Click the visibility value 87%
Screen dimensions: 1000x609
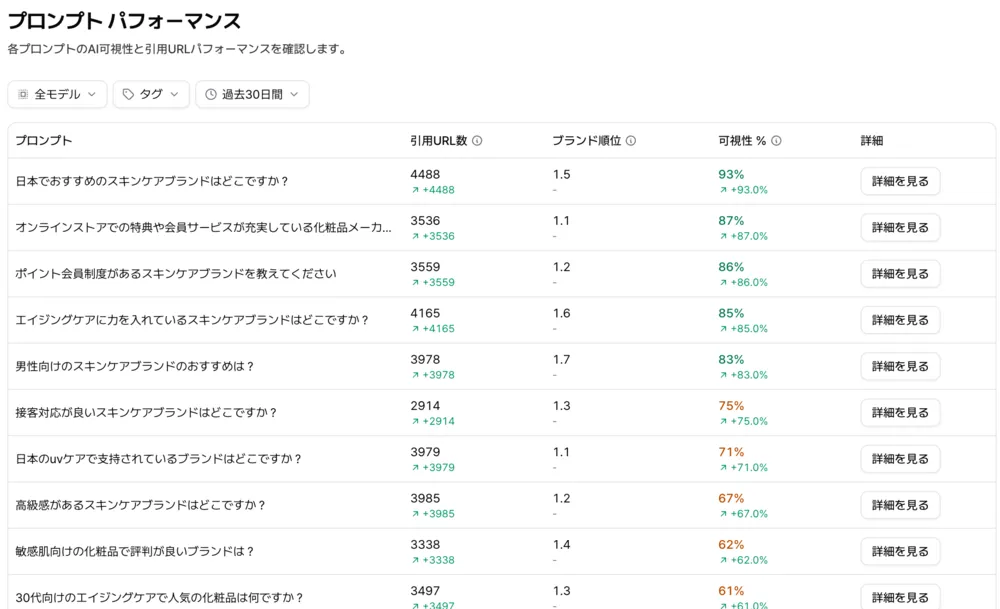(x=731, y=221)
